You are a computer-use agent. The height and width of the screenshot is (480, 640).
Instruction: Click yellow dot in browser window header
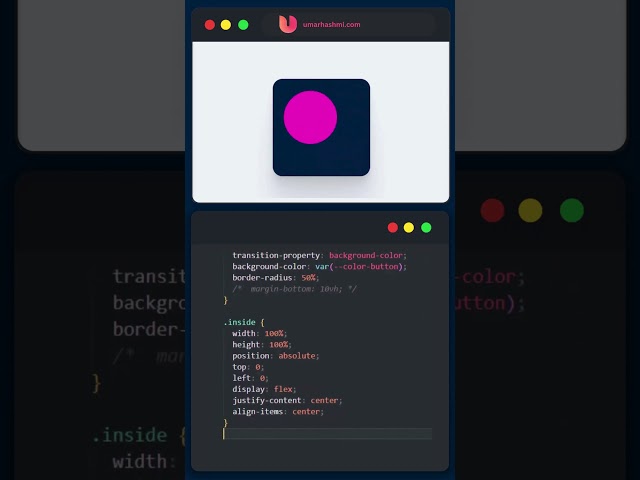pyautogui.click(x=226, y=25)
